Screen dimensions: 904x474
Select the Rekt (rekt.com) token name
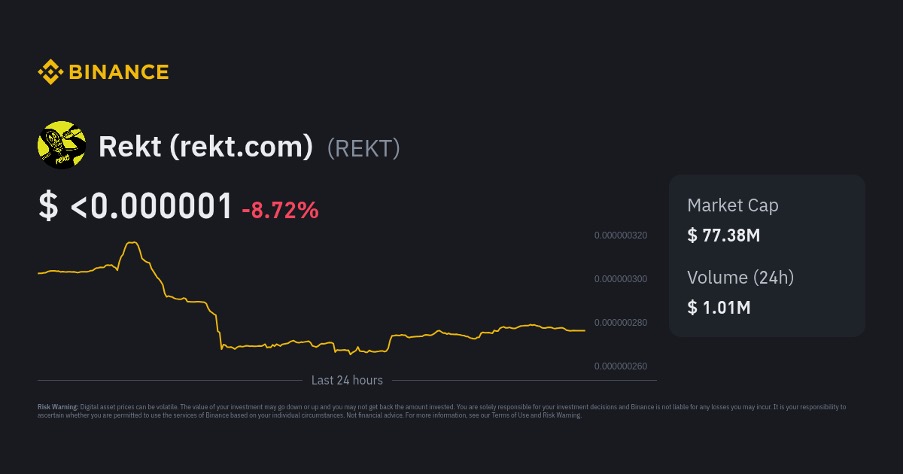(206, 147)
